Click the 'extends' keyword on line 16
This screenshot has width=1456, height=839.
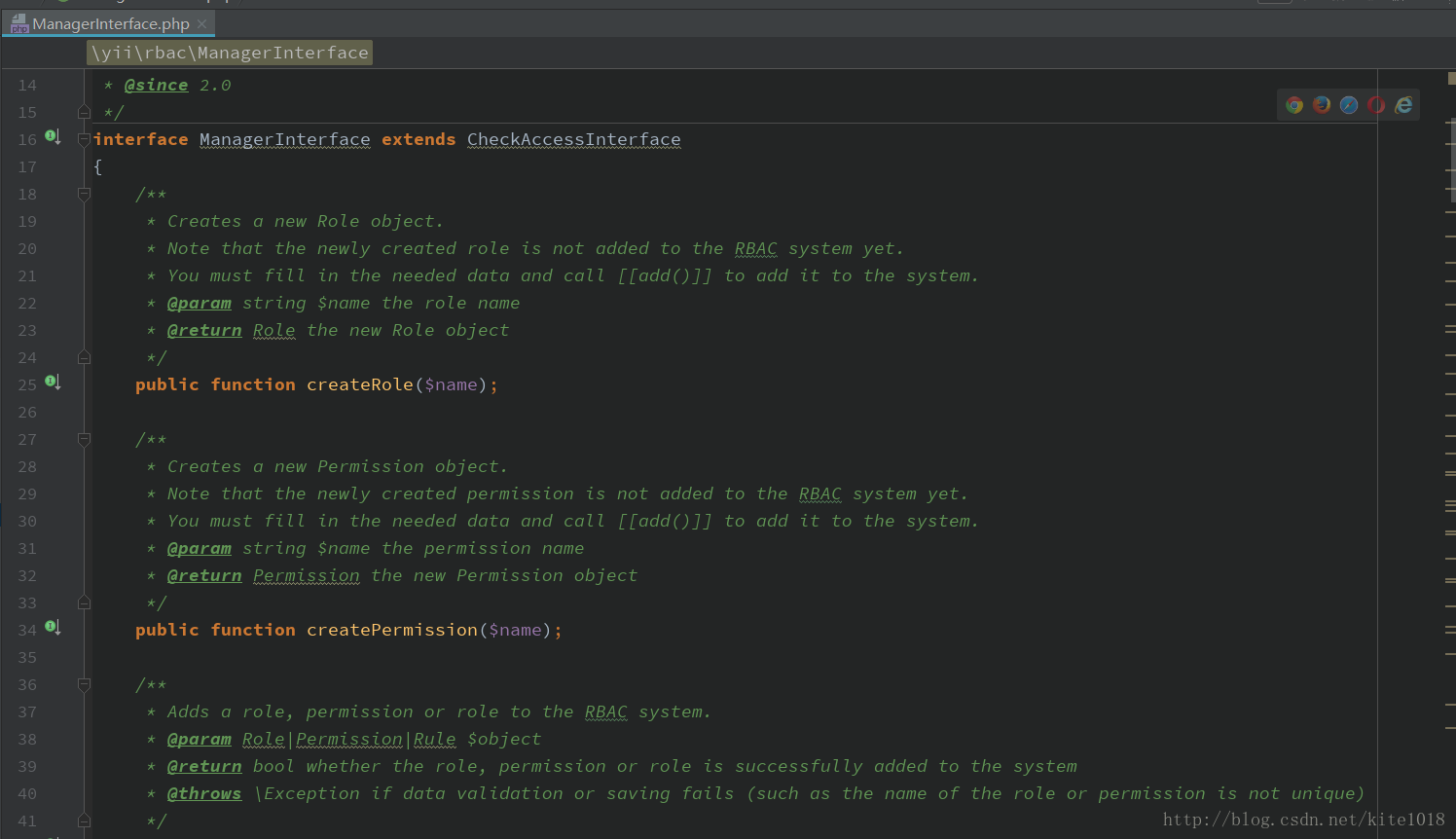[419, 140]
